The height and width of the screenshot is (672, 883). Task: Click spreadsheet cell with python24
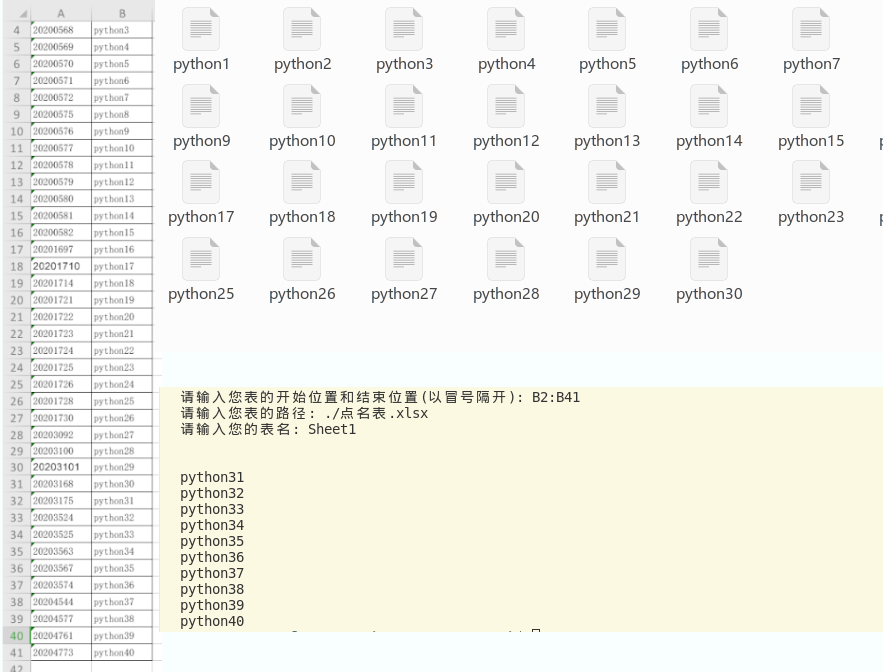click(122, 384)
